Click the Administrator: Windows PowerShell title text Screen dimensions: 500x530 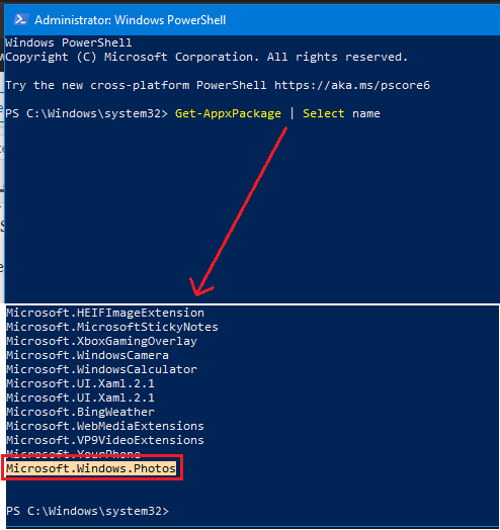130,20
